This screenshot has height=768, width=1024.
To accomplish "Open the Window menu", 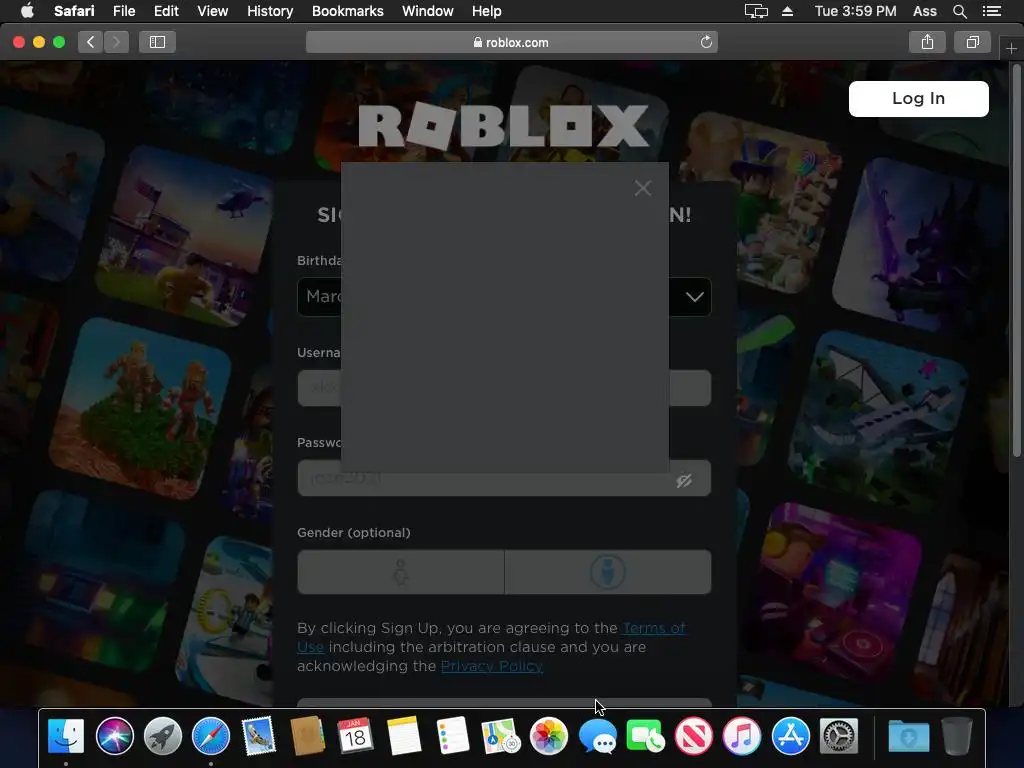I will tap(427, 11).
